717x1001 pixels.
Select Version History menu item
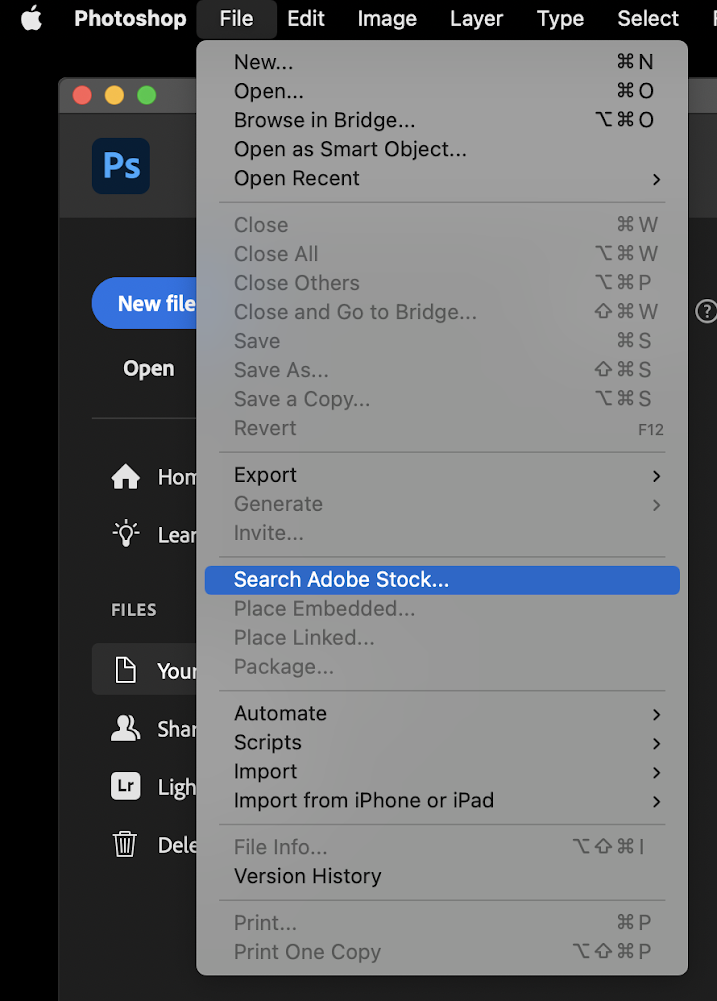pos(442,876)
